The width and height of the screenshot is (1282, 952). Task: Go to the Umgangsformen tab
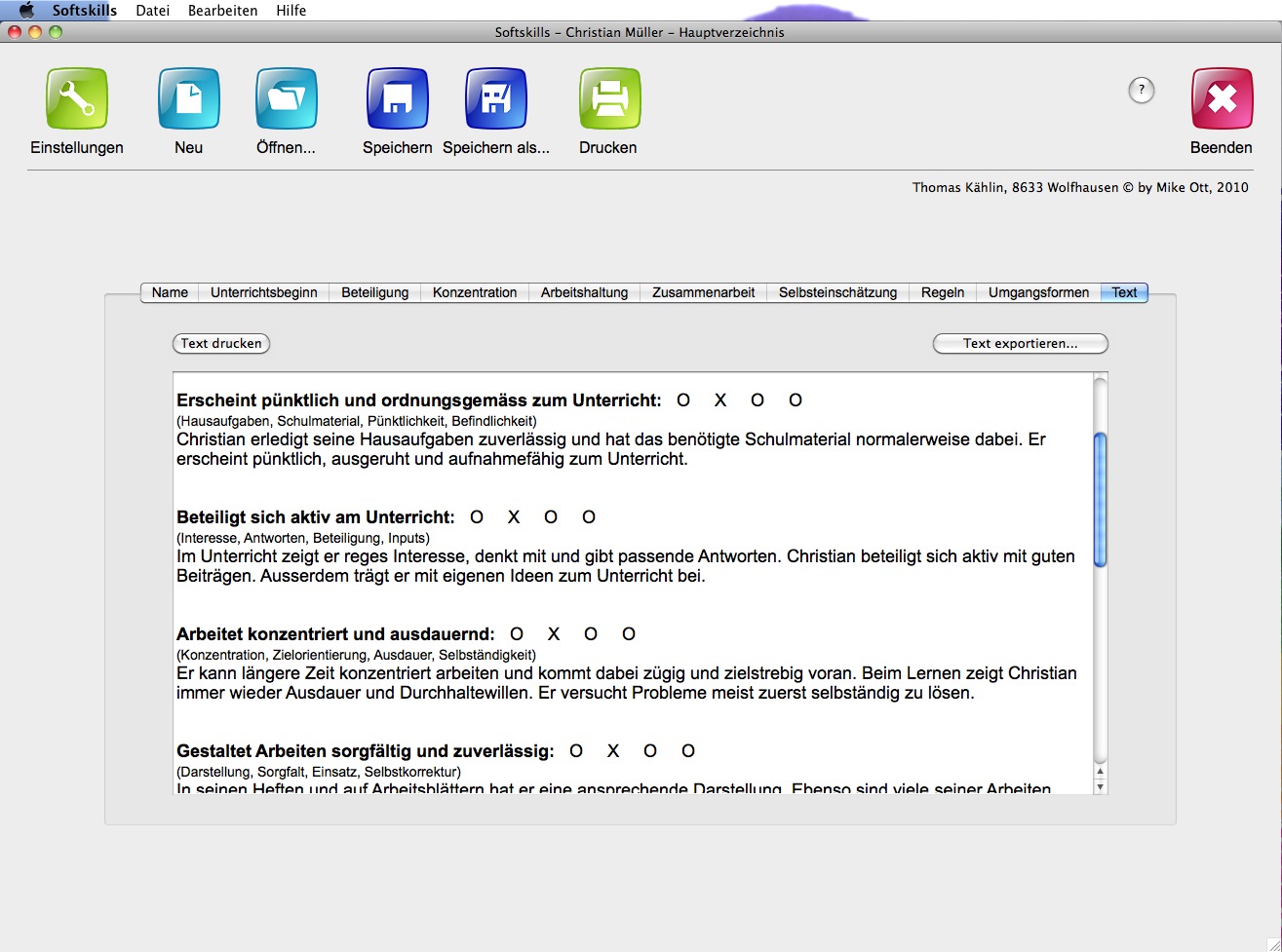[1039, 292]
